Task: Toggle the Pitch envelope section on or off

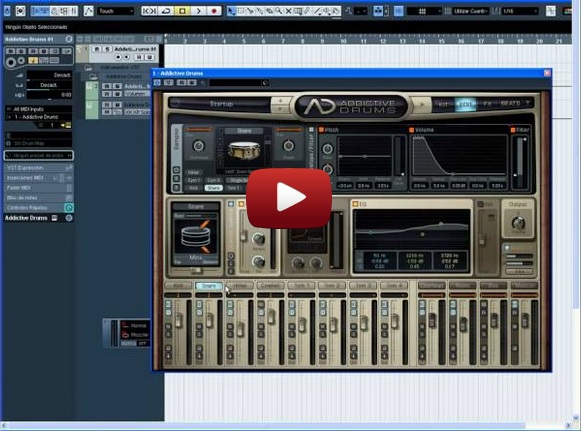Action: click(x=321, y=130)
